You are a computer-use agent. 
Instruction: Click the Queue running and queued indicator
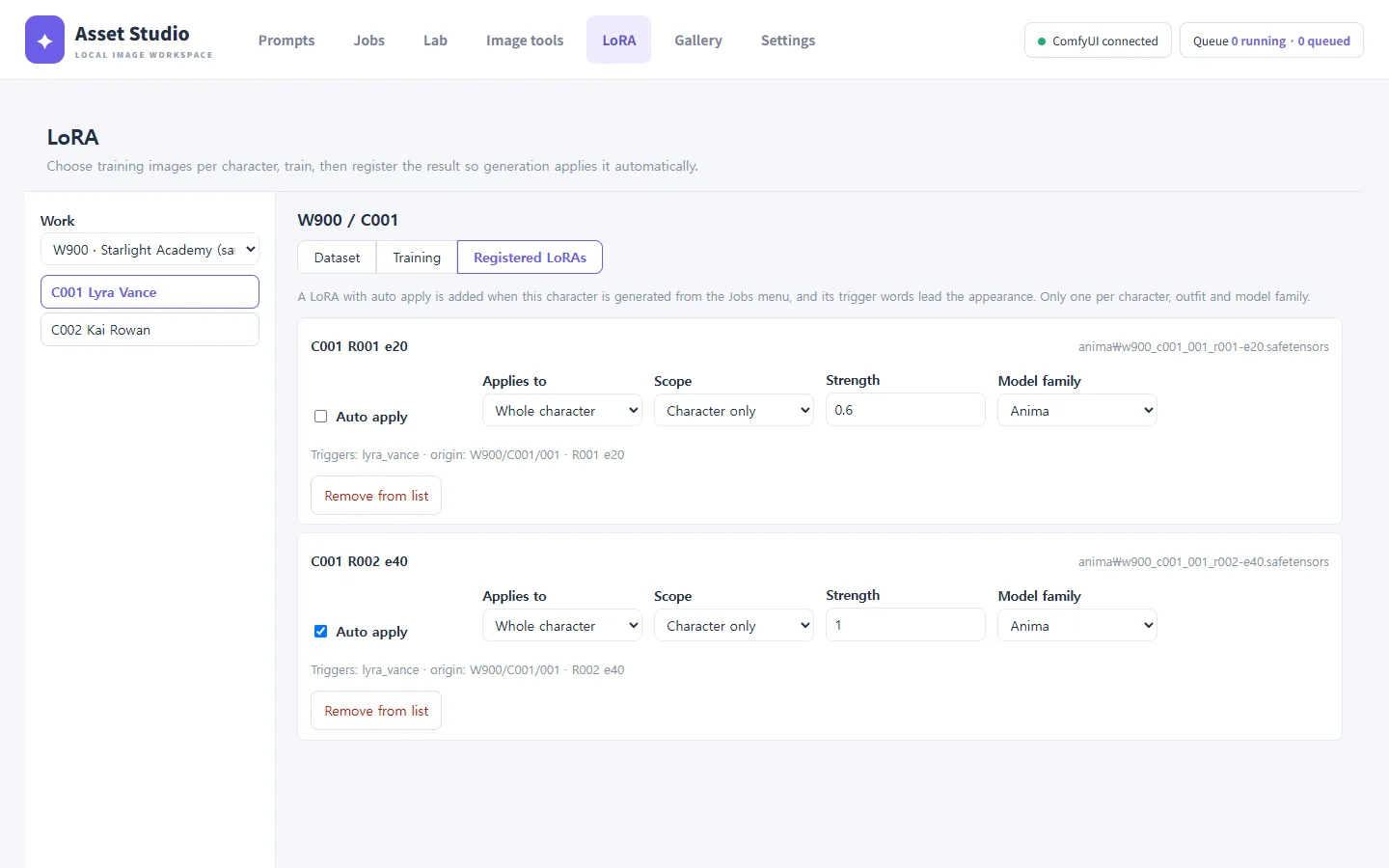click(1271, 41)
